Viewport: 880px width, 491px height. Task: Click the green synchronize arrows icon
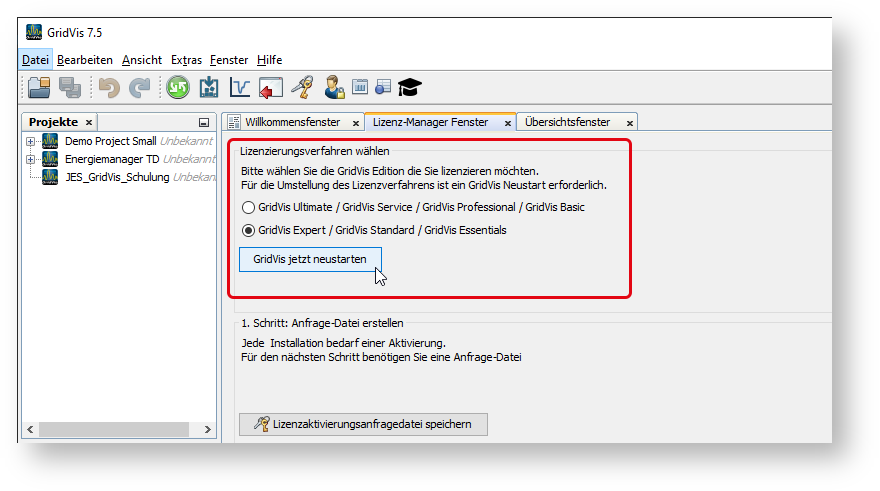click(x=177, y=88)
